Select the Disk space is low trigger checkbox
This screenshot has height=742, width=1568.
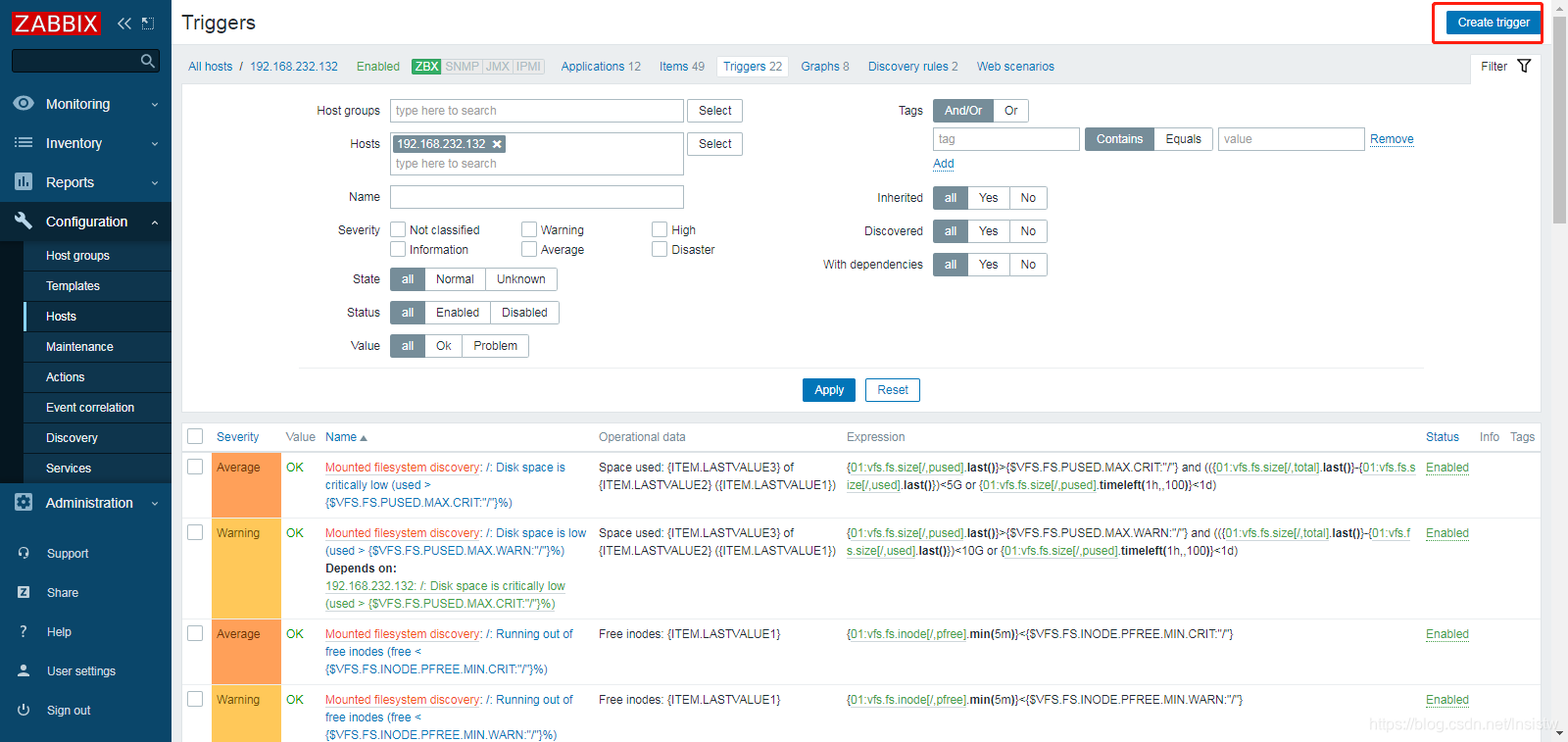pyautogui.click(x=195, y=532)
